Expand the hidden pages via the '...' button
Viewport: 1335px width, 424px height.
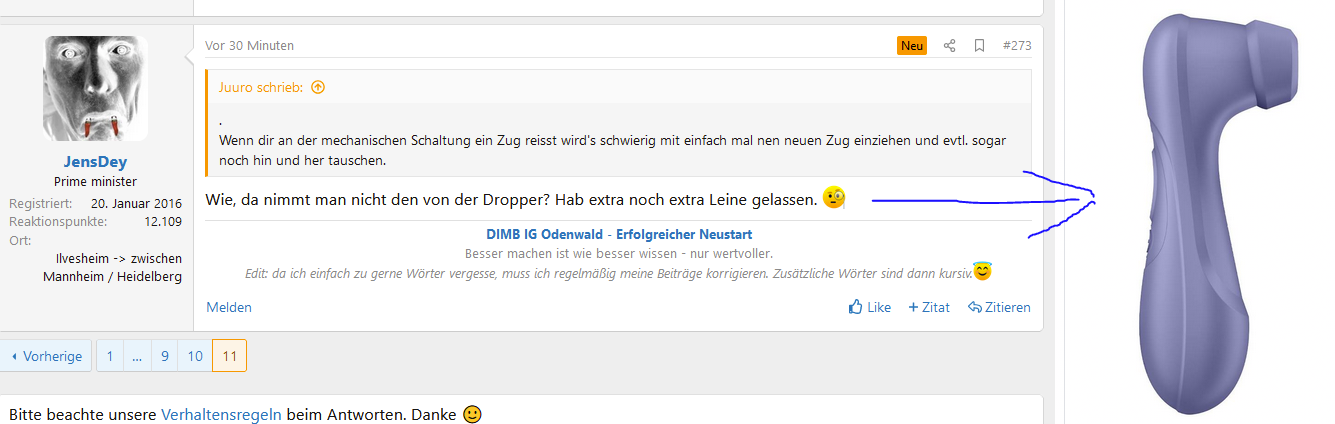tap(137, 356)
